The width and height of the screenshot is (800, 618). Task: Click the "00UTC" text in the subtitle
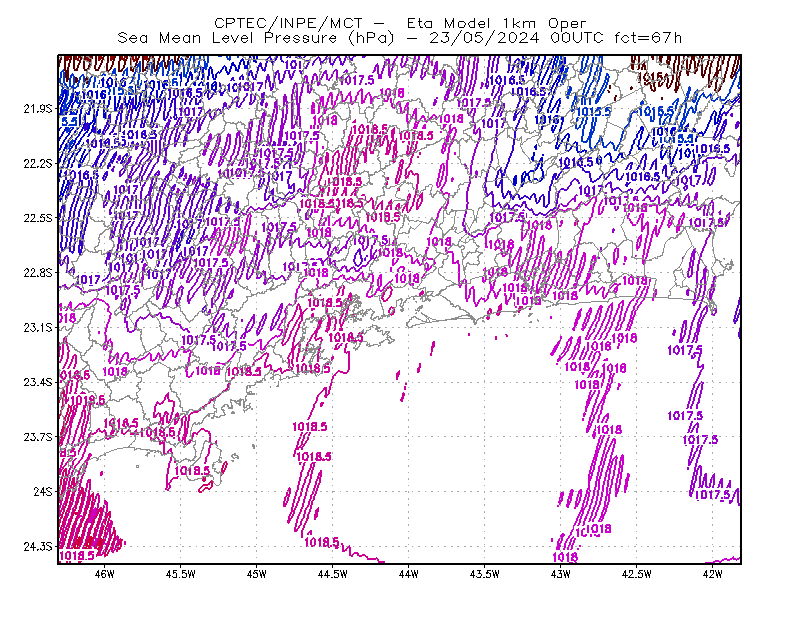577,38
